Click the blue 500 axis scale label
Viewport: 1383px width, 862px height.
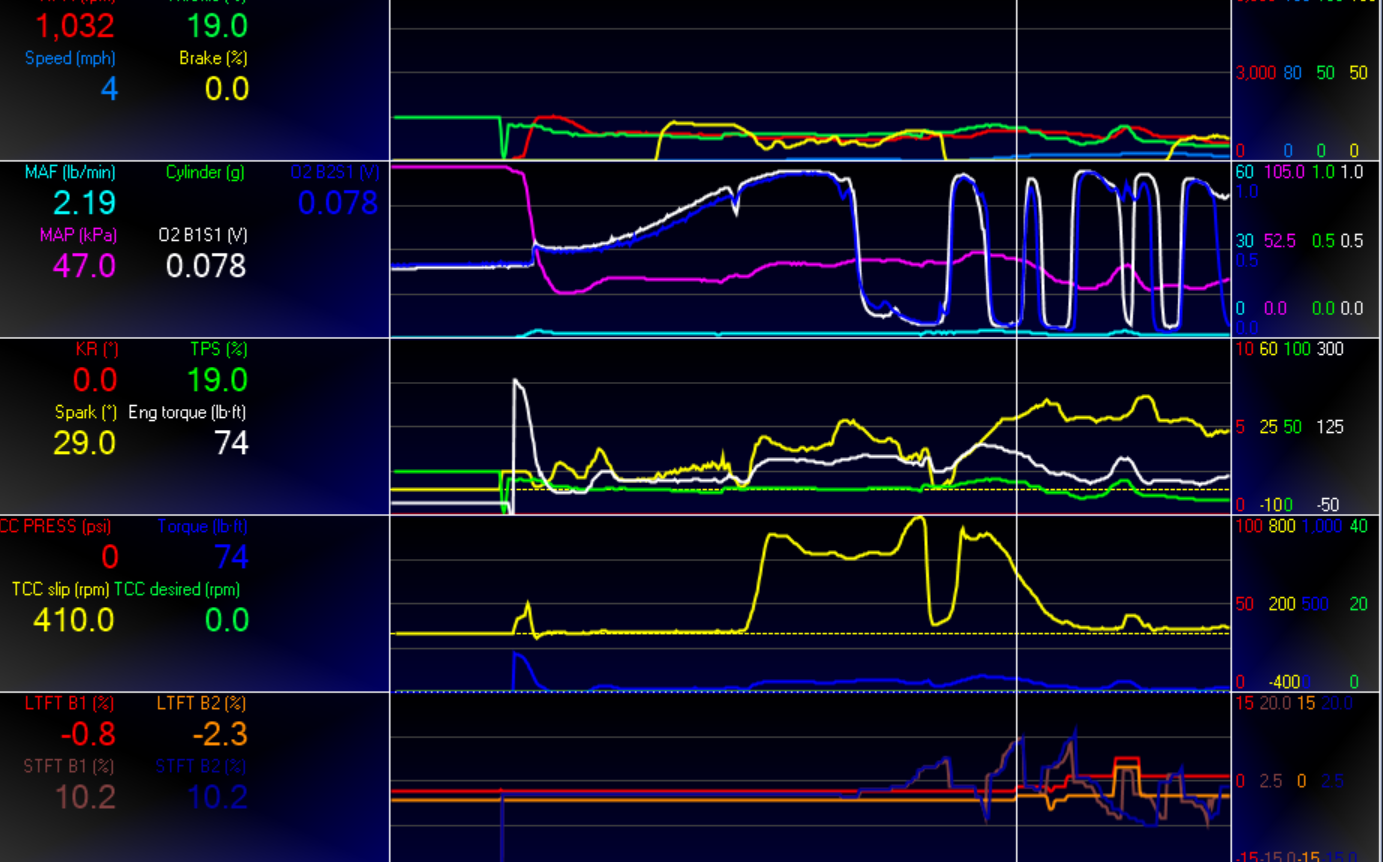[1314, 604]
